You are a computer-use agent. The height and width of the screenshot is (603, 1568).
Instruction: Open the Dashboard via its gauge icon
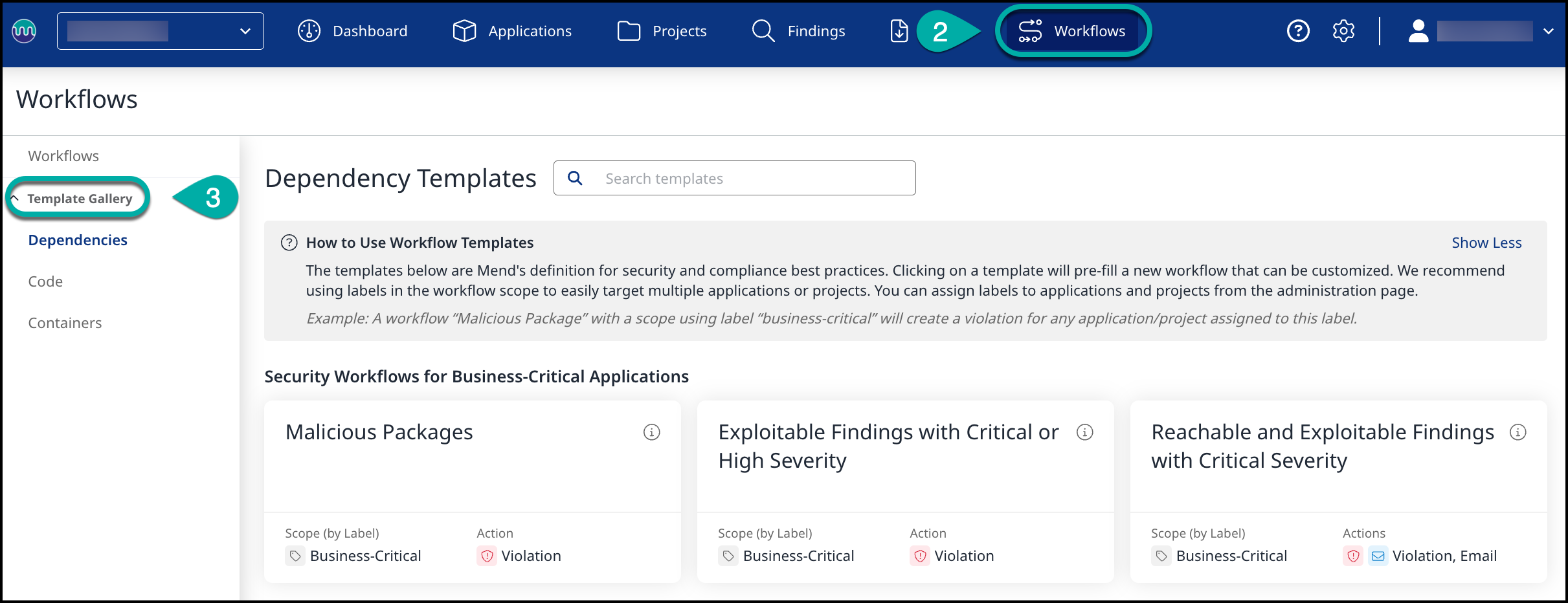[309, 30]
